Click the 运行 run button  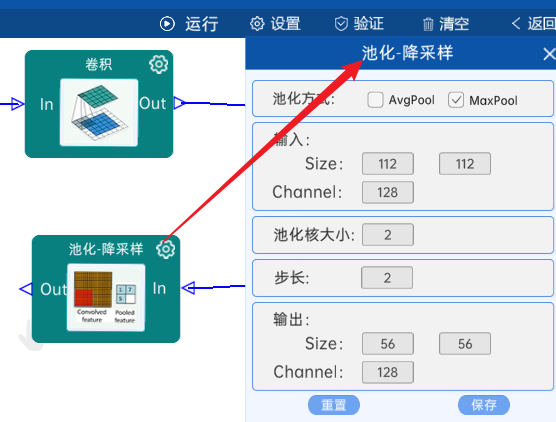click(189, 24)
